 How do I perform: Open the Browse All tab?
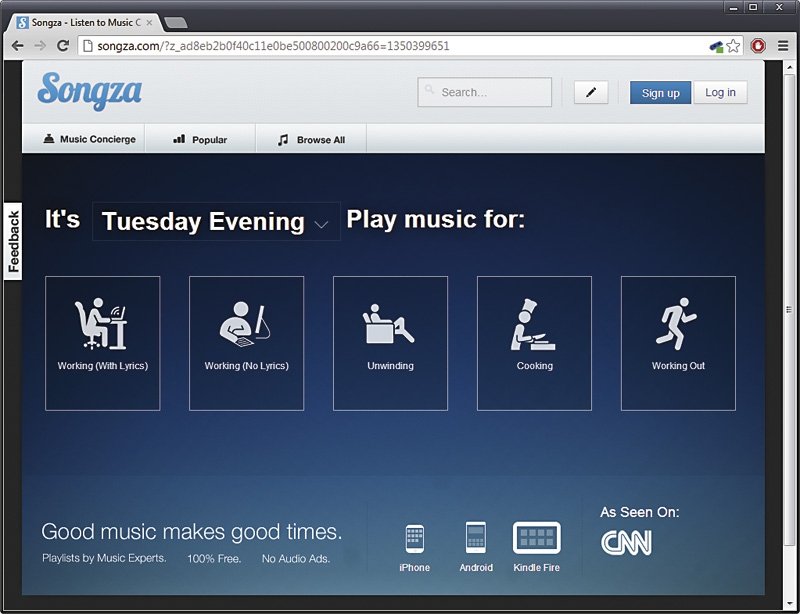[x=311, y=139]
